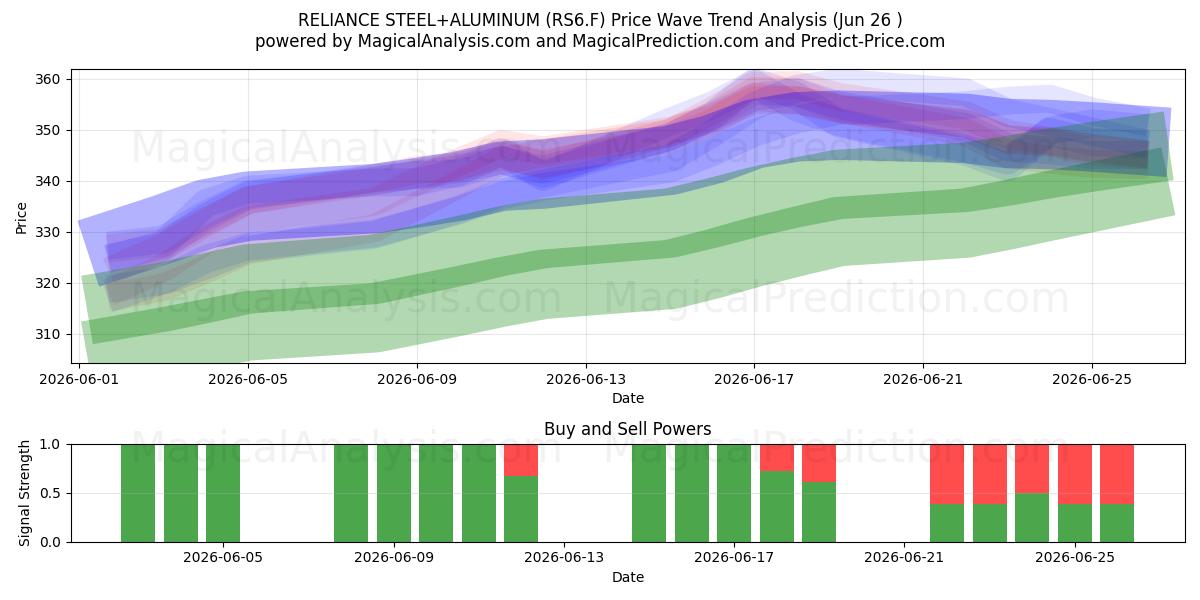Screen dimensions: 1200x600
Task: Click the 2026-06-13 date tick on the price chart
Action: (586, 380)
